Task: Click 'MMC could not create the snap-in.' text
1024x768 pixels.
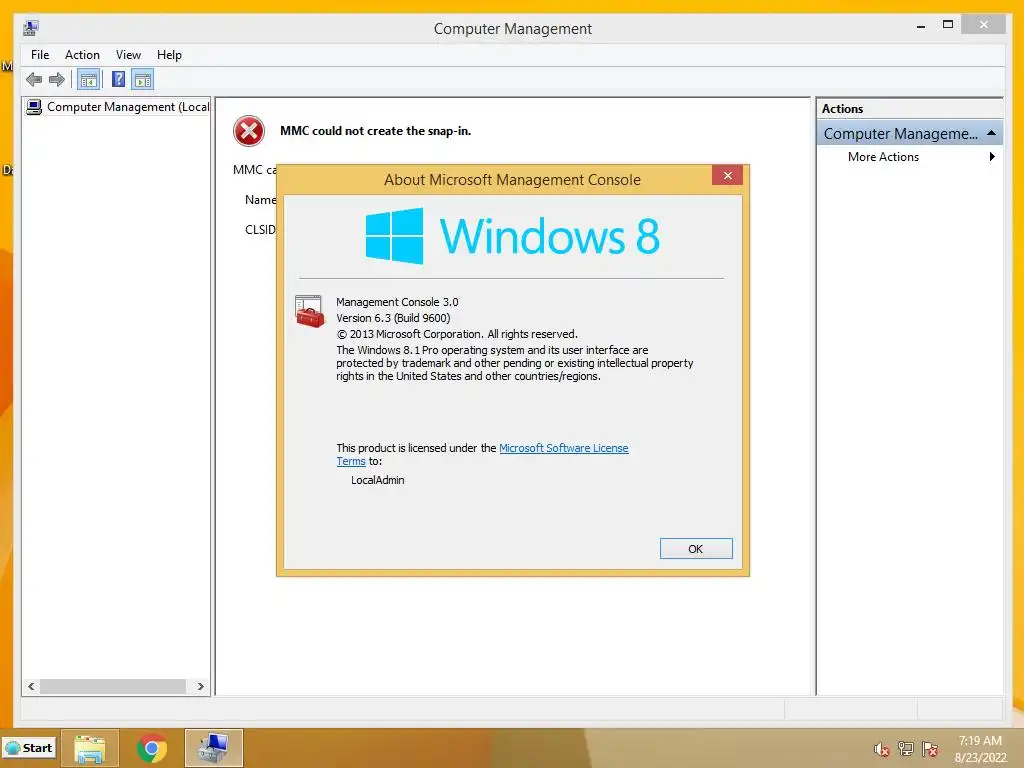Action: tap(376, 131)
